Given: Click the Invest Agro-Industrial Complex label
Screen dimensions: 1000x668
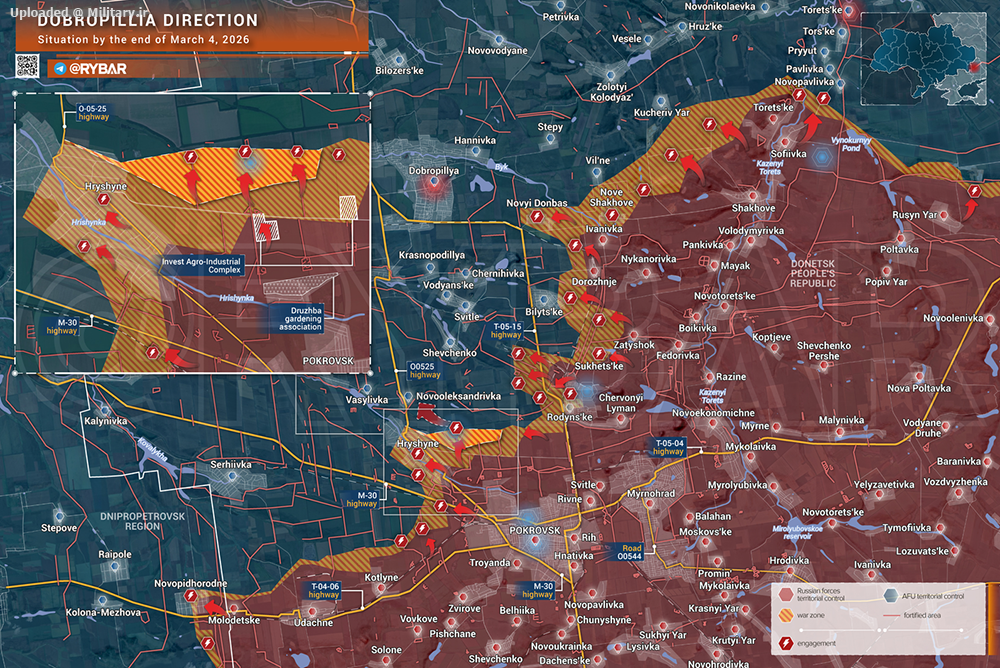Looking at the screenshot, I should tap(202, 265).
